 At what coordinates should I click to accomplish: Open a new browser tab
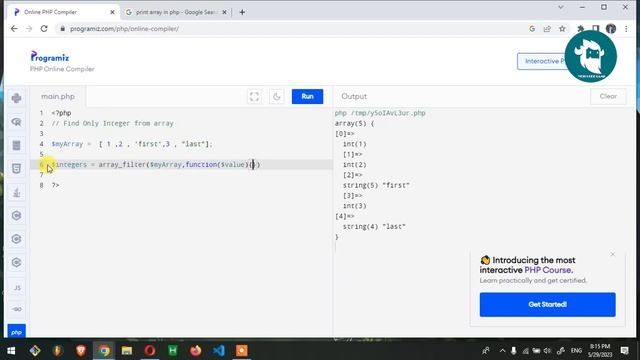pos(242,12)
